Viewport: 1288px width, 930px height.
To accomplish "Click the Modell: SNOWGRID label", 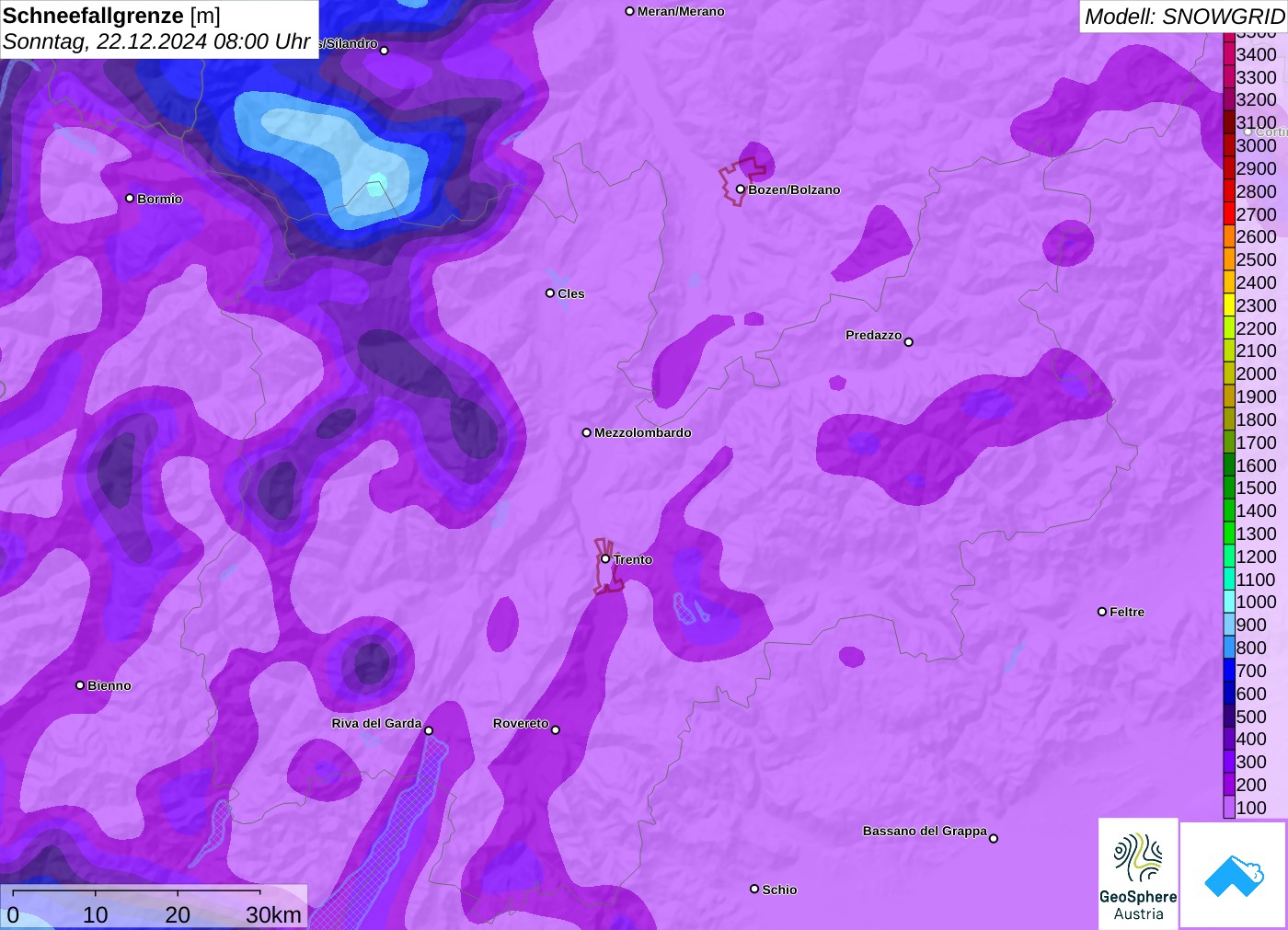I will 1184,17.
